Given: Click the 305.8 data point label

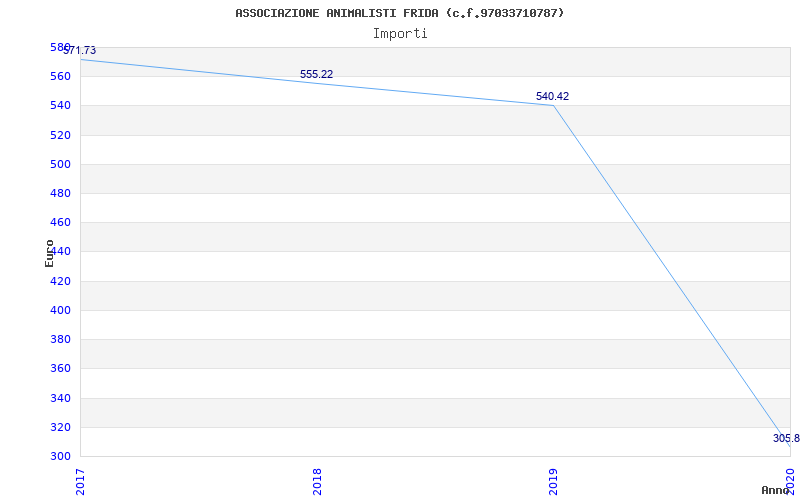Looking at the screenshot, I should tap(786, 438).
